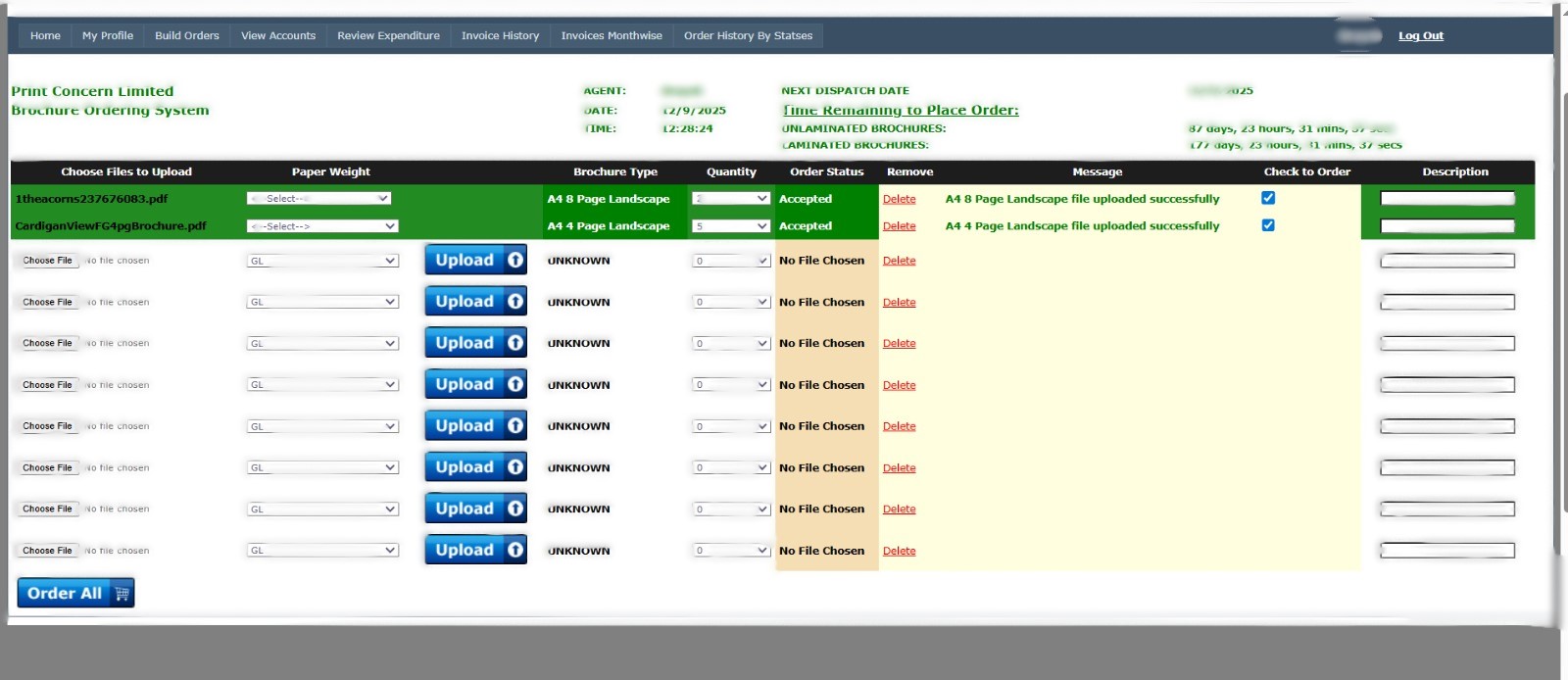
Task: Click the upload arrow icon in first empty row
Action: pyautogui.click(x=514, y=261)
